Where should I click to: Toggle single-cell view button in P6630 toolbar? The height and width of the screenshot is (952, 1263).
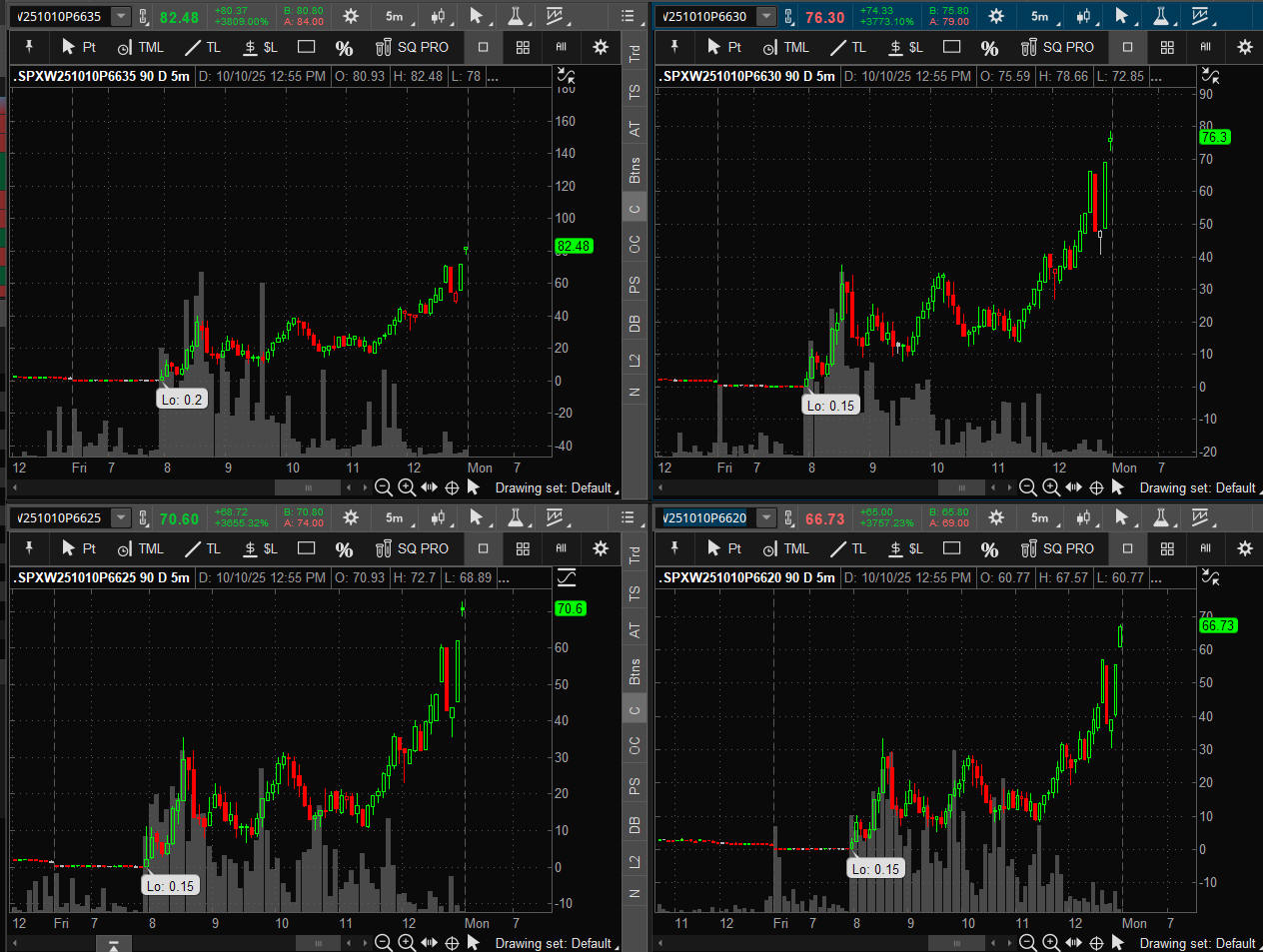1128,47
